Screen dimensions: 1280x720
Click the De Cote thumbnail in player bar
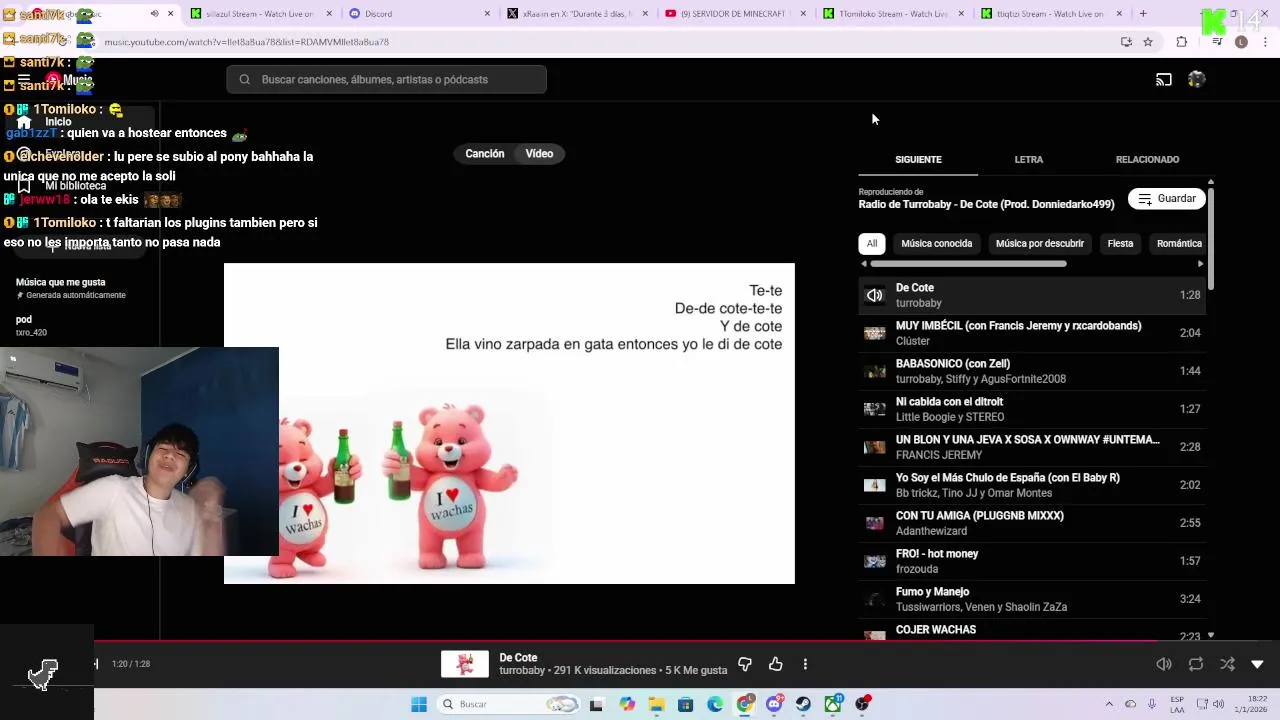[465, 664]
